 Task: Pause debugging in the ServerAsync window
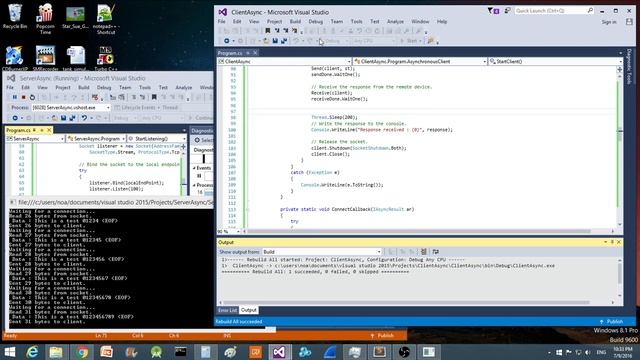(14, 97)
